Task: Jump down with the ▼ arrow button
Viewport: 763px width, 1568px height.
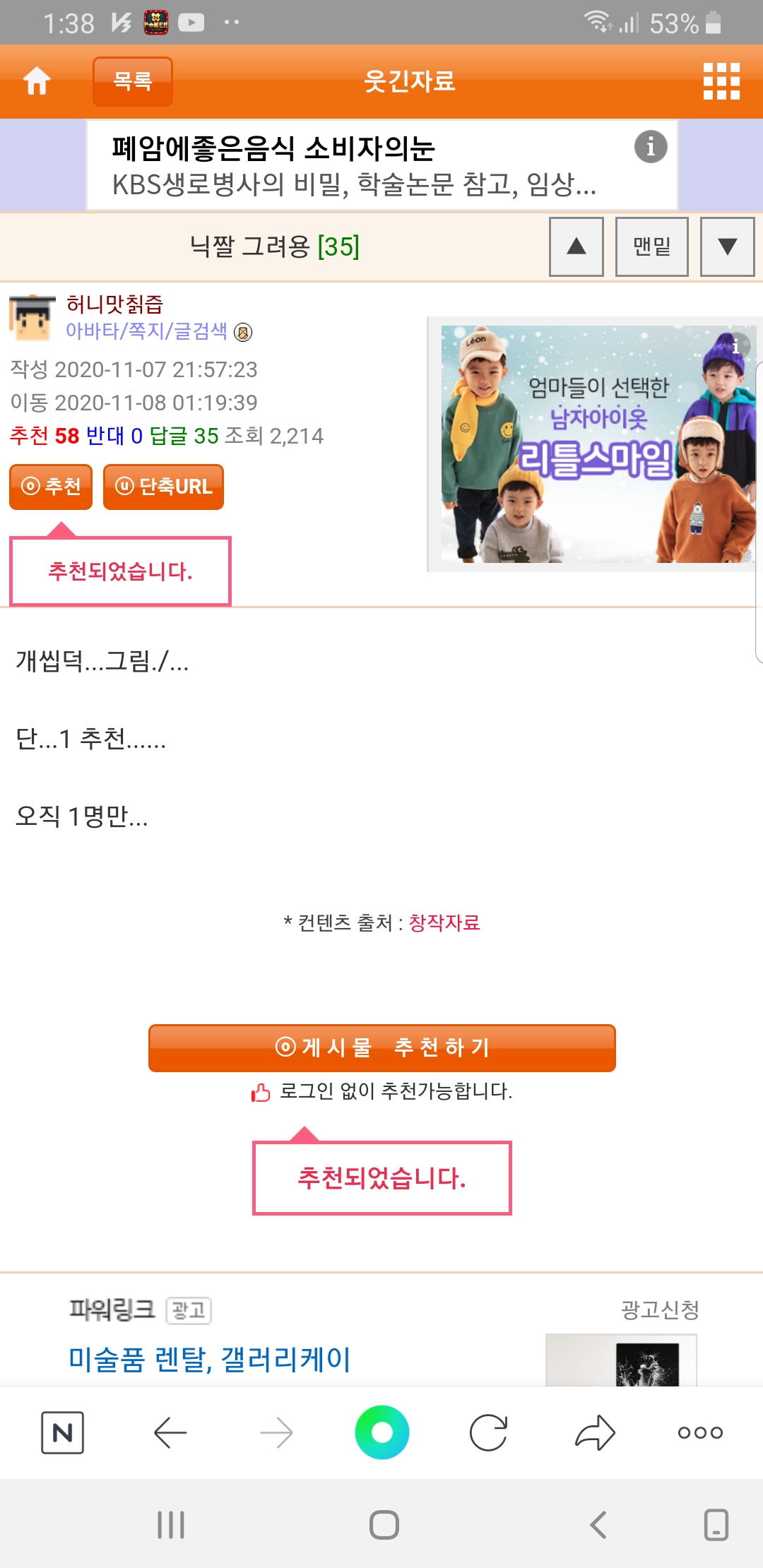Action: pos(728,247)
